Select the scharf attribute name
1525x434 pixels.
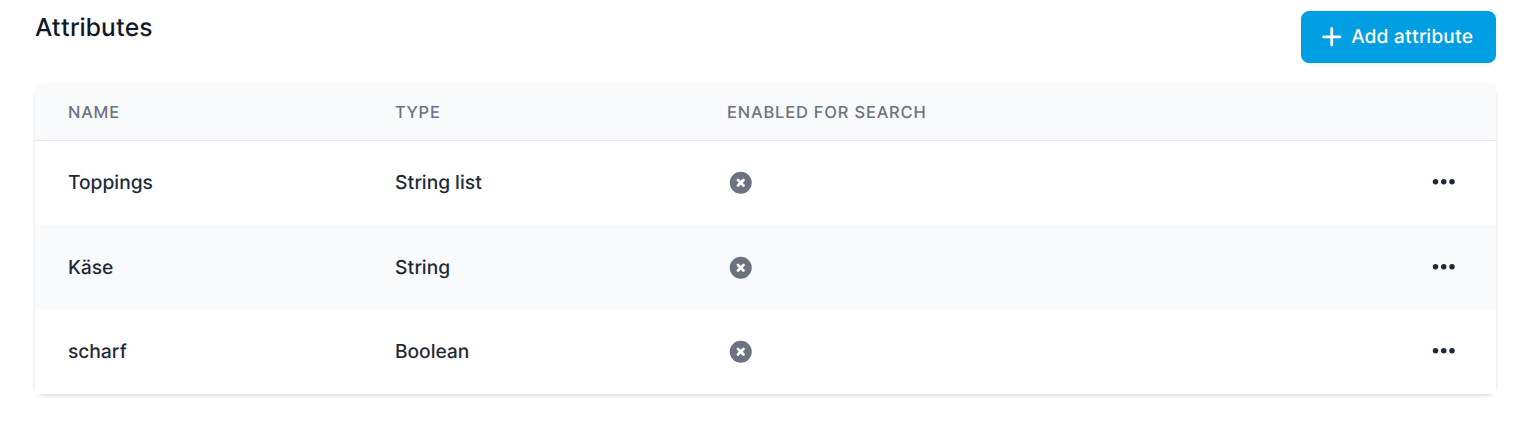pyautogui.click(x=97, y=352)
